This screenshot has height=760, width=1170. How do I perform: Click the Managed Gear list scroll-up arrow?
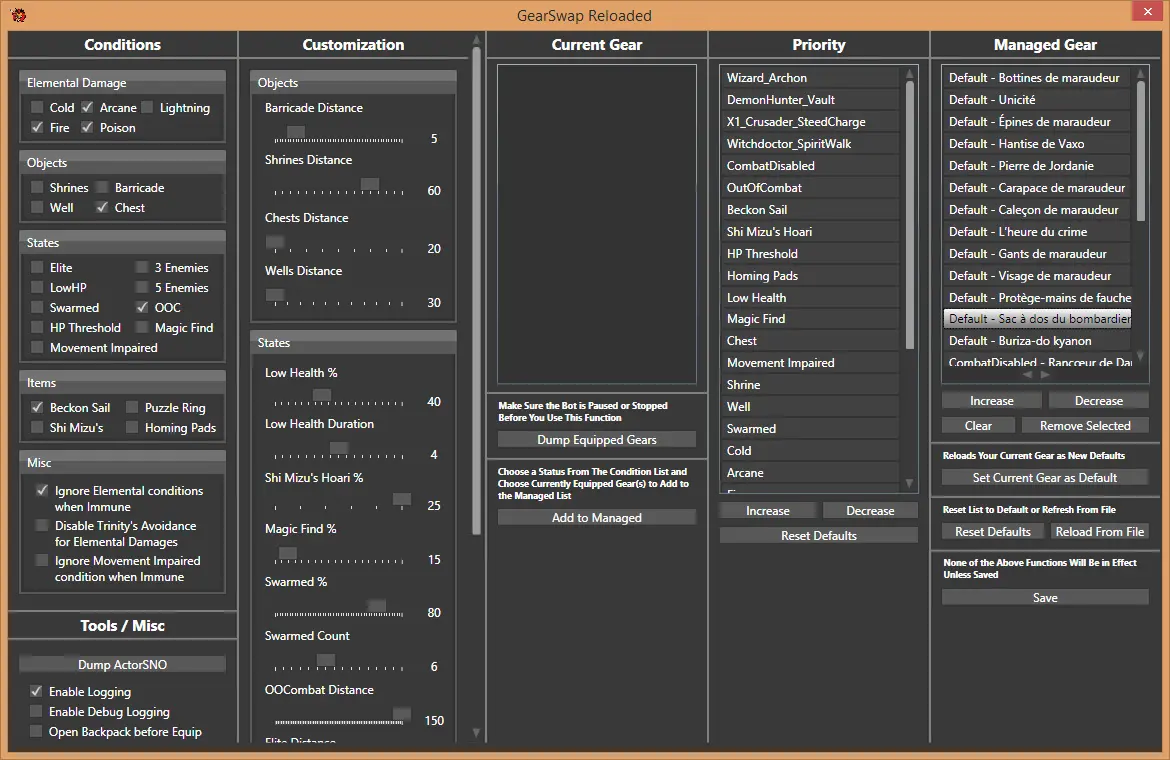(1141, 73)
